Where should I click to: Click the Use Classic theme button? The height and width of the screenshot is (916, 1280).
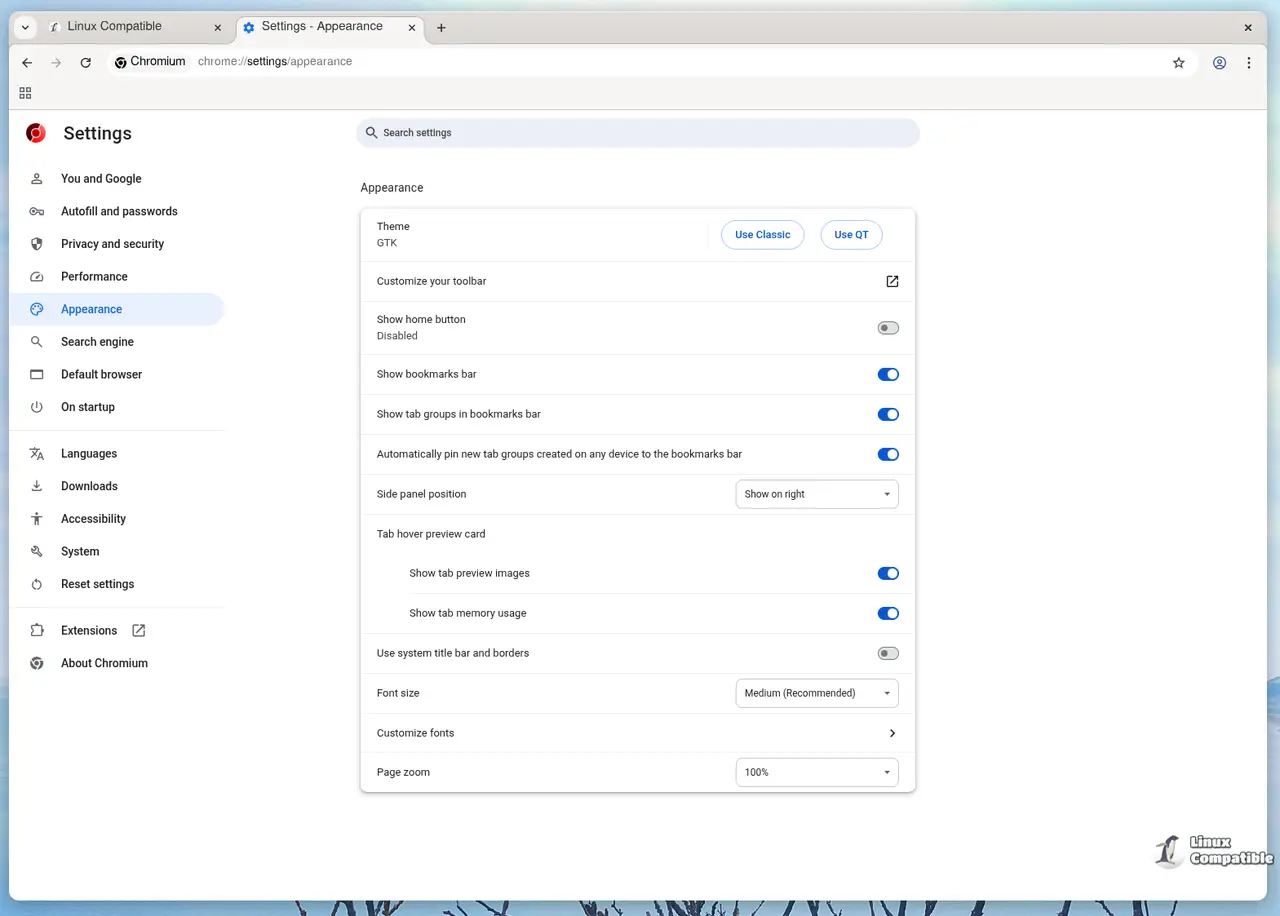pos(762,234)
